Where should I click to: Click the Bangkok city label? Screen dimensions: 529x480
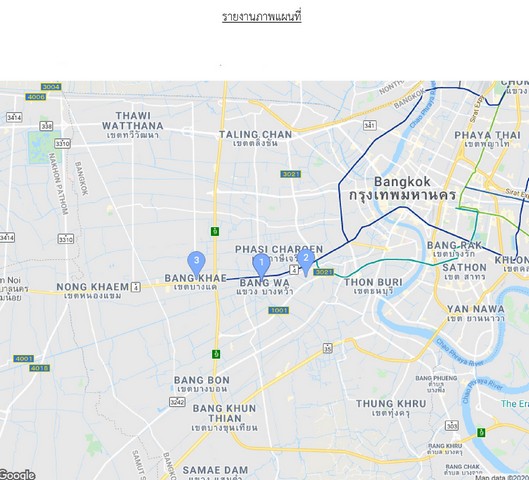402,189
